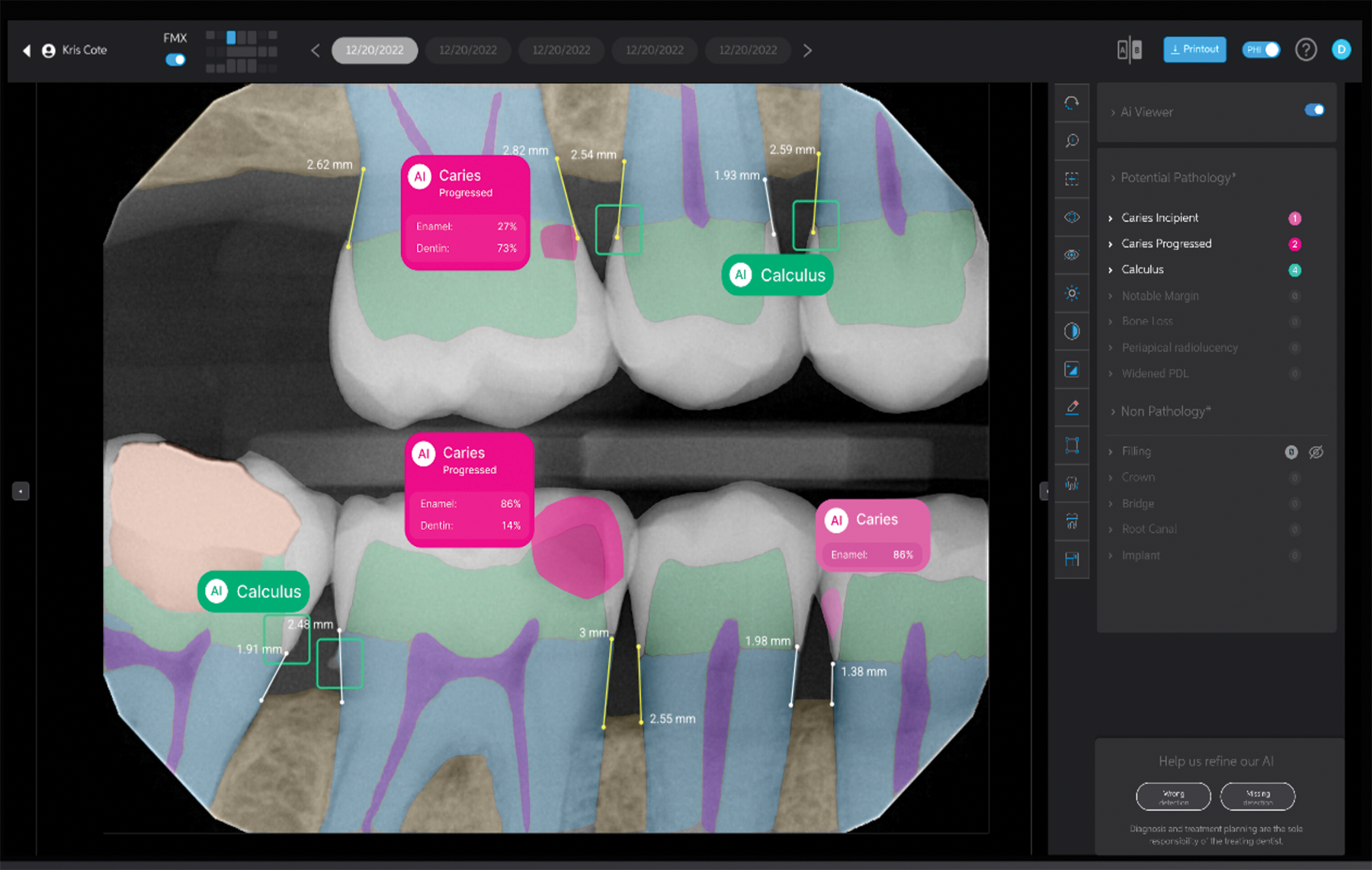Screen dimensions: 1372x870
Task: Expand the Caries Incipient row
Action: [1159, 218]
